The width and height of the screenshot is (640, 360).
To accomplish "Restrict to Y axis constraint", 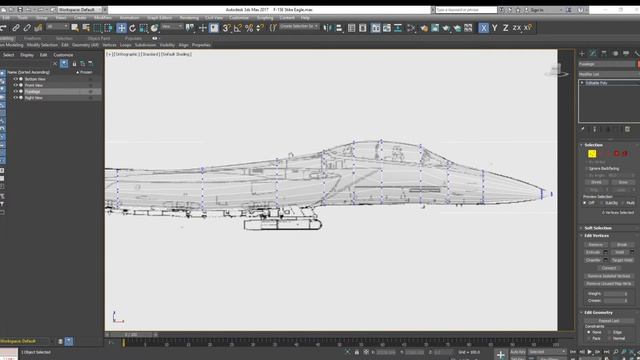I will (x=495, y=28).
